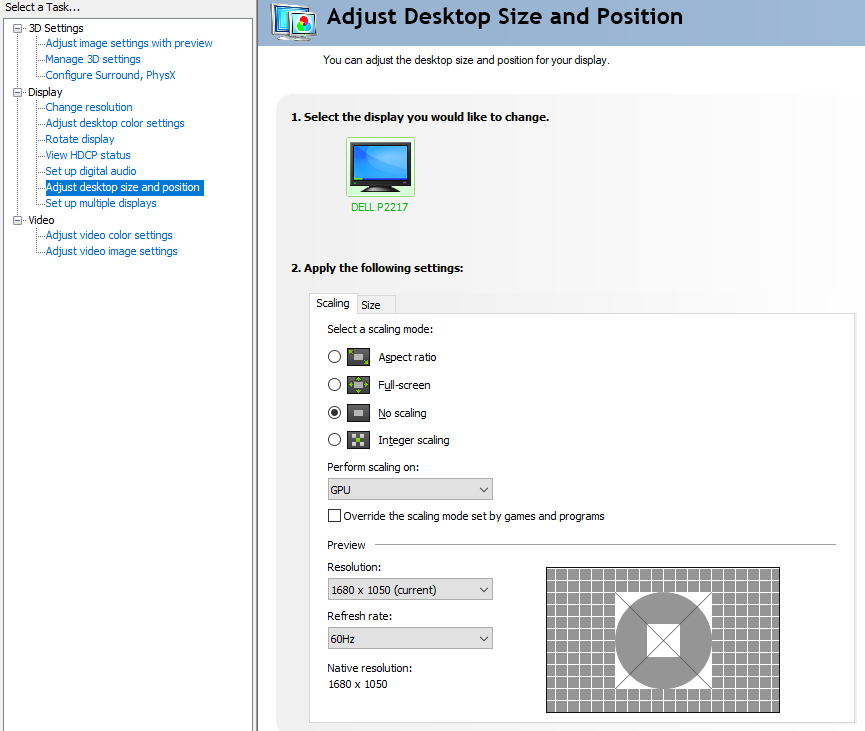Switch to the Scaling tab
This screenshot has height=731, width=865.
pos(333,303)
